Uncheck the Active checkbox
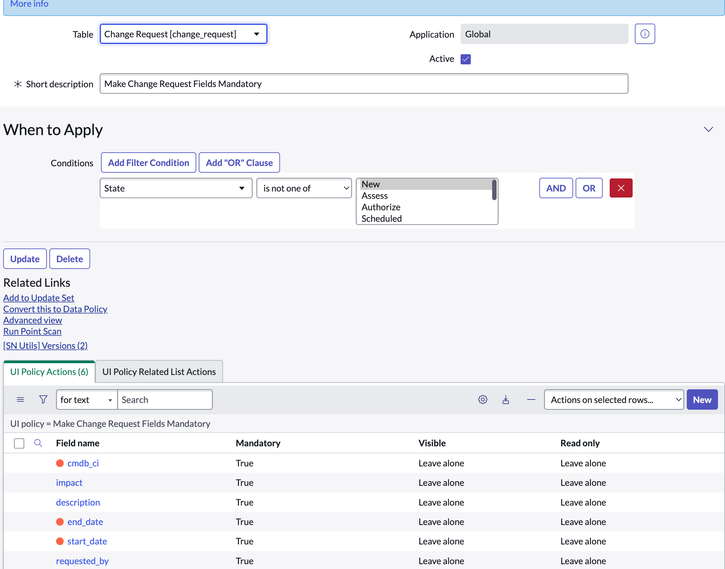 tap(466, 59)
